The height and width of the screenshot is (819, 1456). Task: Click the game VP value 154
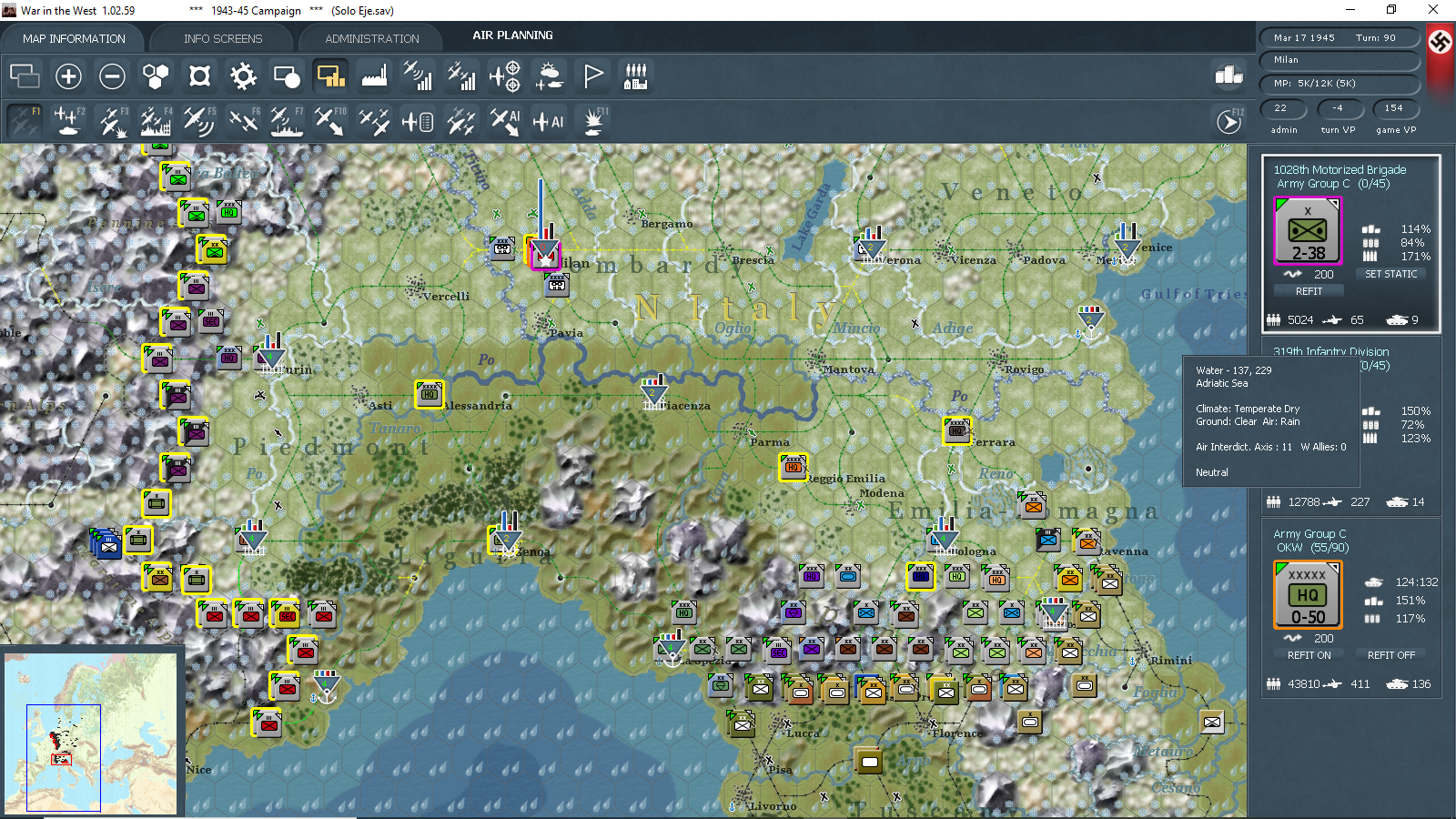1394,108
